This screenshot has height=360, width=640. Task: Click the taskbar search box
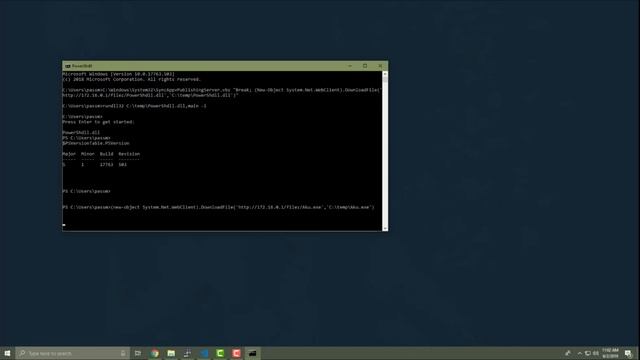(x=73, y=353)
